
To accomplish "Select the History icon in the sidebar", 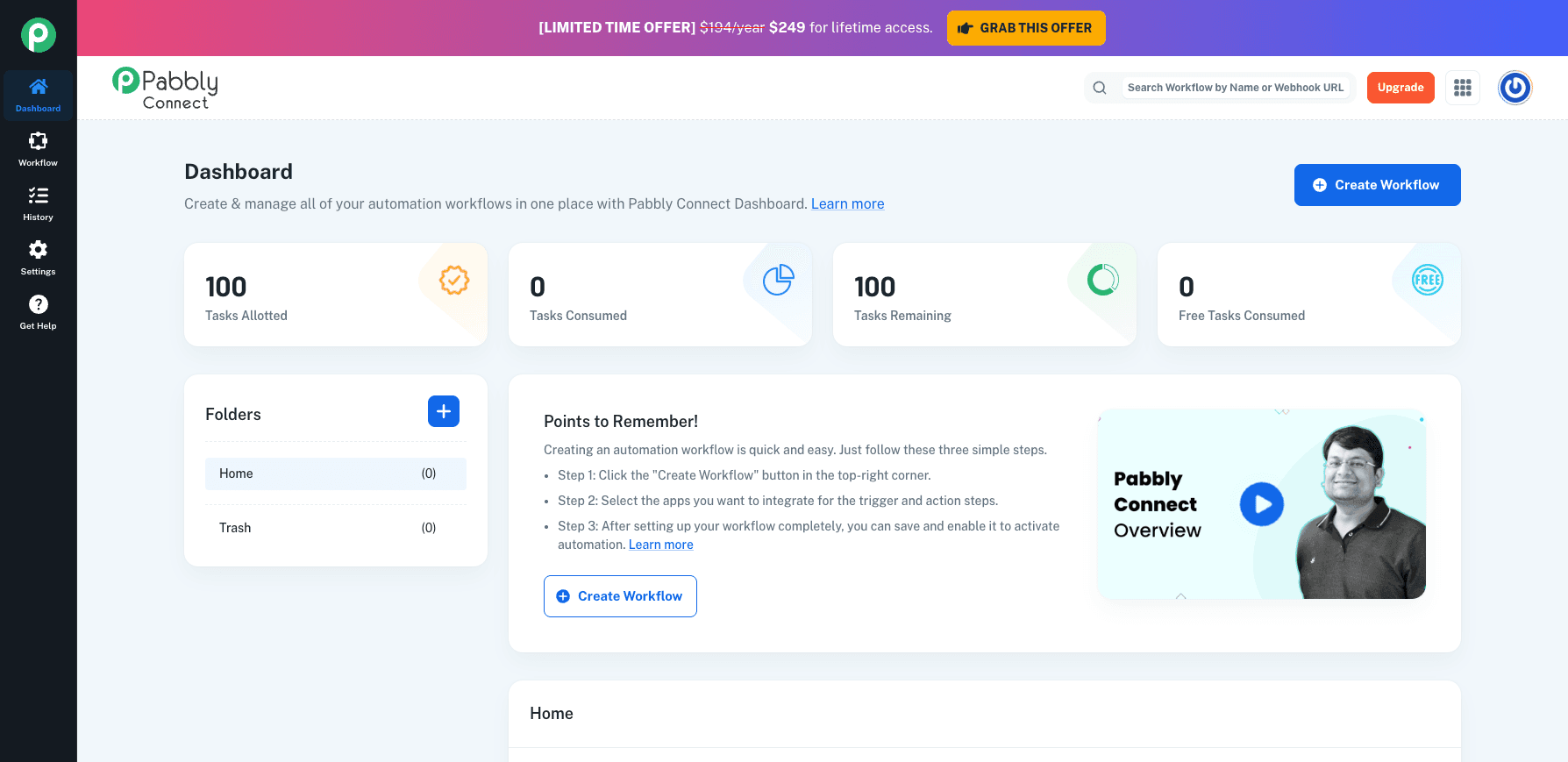I will point(38,203).
